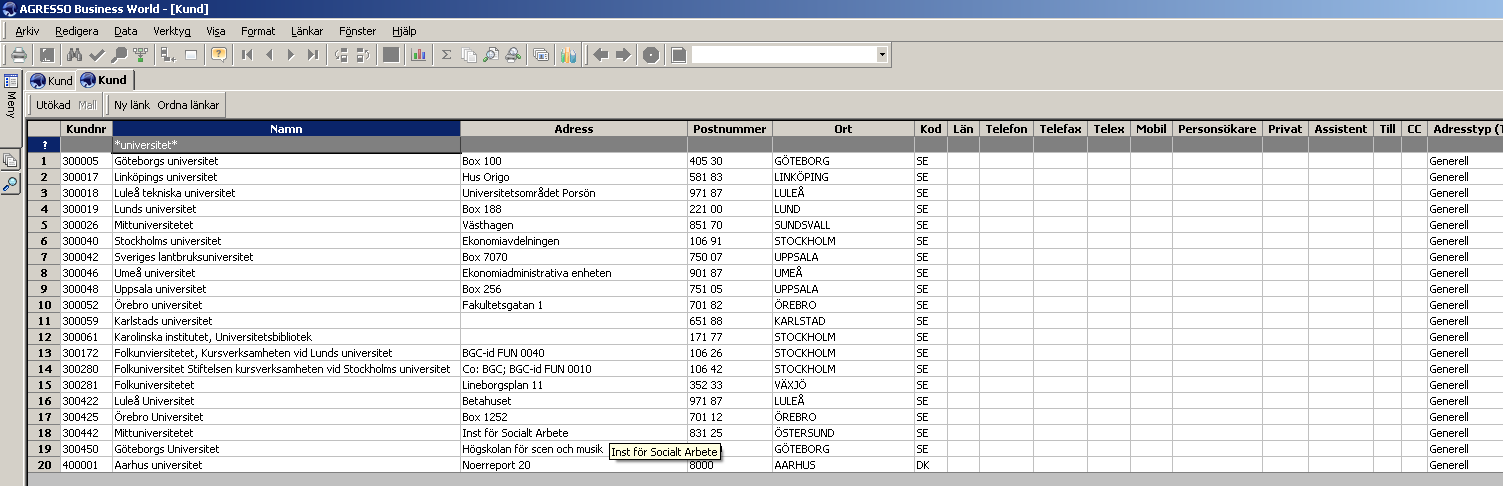The image size is (1503, 486).
Task: Click the Ny länk button
Action: [x=132, y=104]
